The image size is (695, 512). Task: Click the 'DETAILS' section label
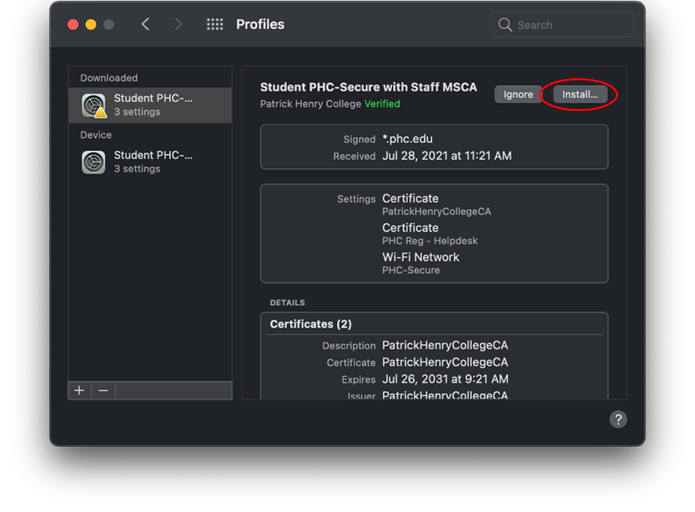(x=287, y=303)
